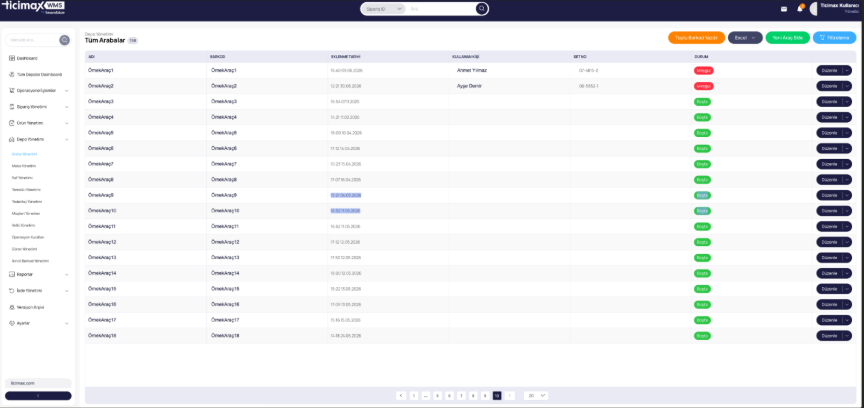Click the DURUM column header
The image size is (864, 408).
pos(700,56)
